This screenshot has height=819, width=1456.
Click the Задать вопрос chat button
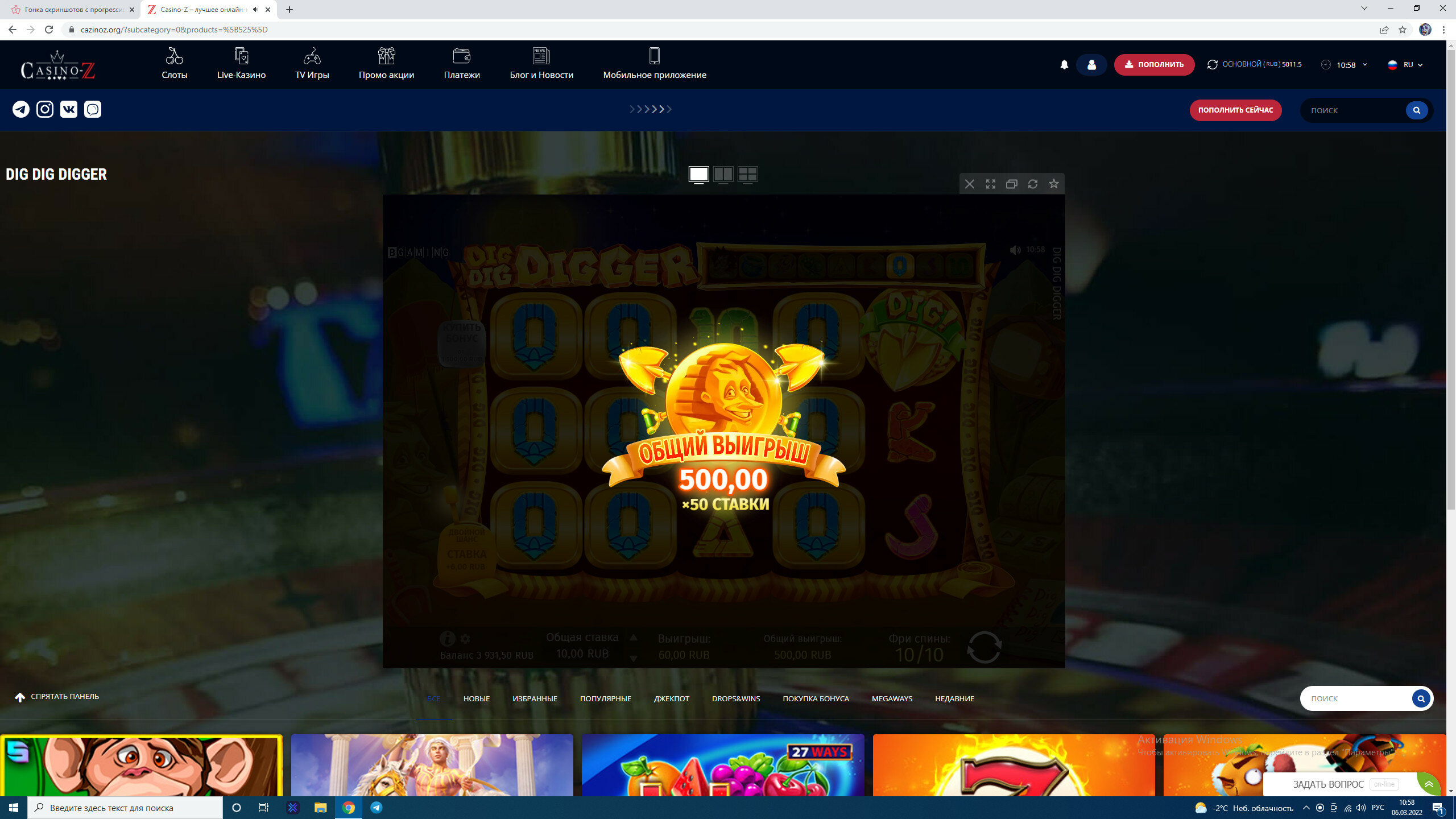[1328, 784]
